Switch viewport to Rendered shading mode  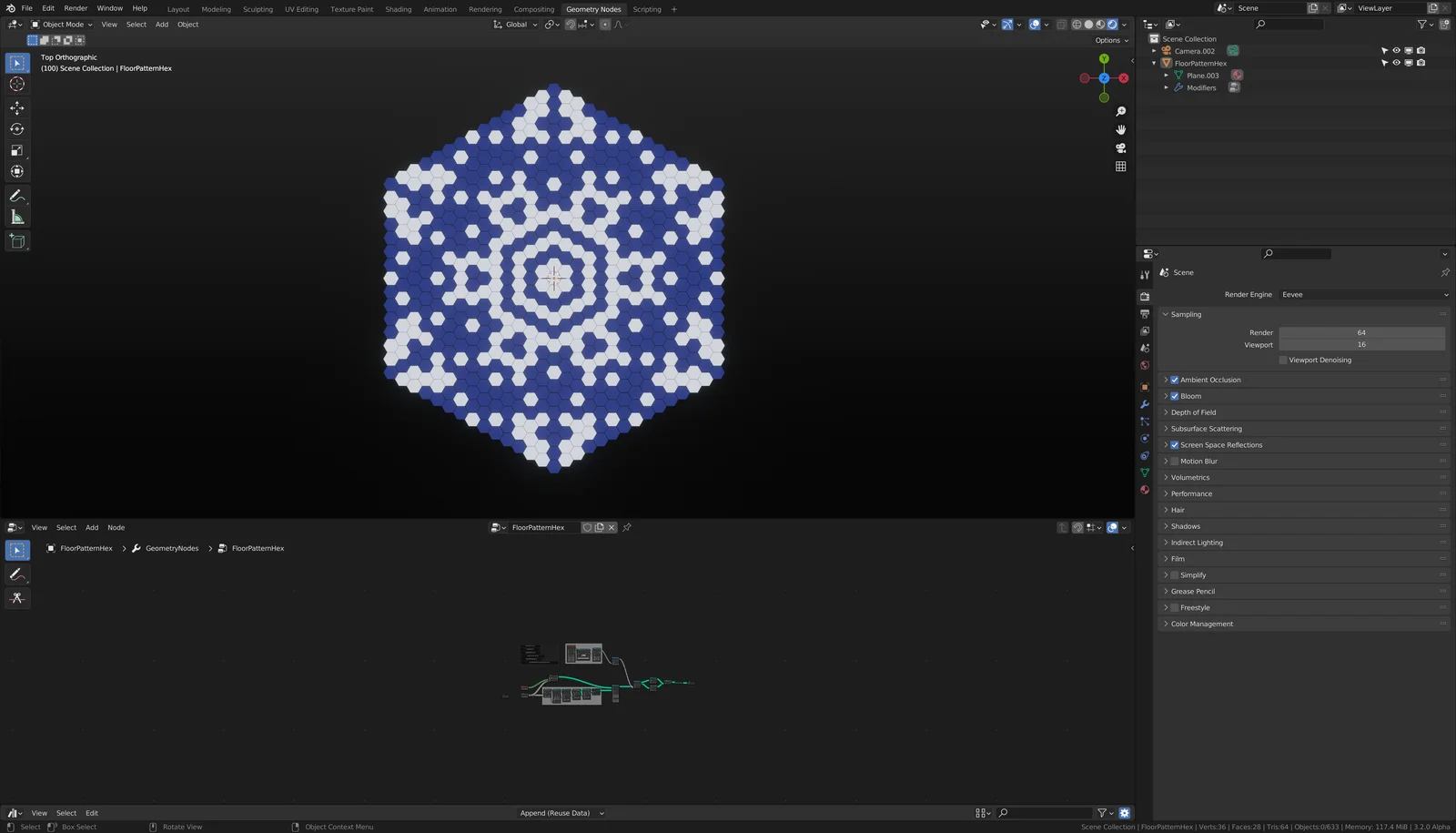(x=1112, y=25)
